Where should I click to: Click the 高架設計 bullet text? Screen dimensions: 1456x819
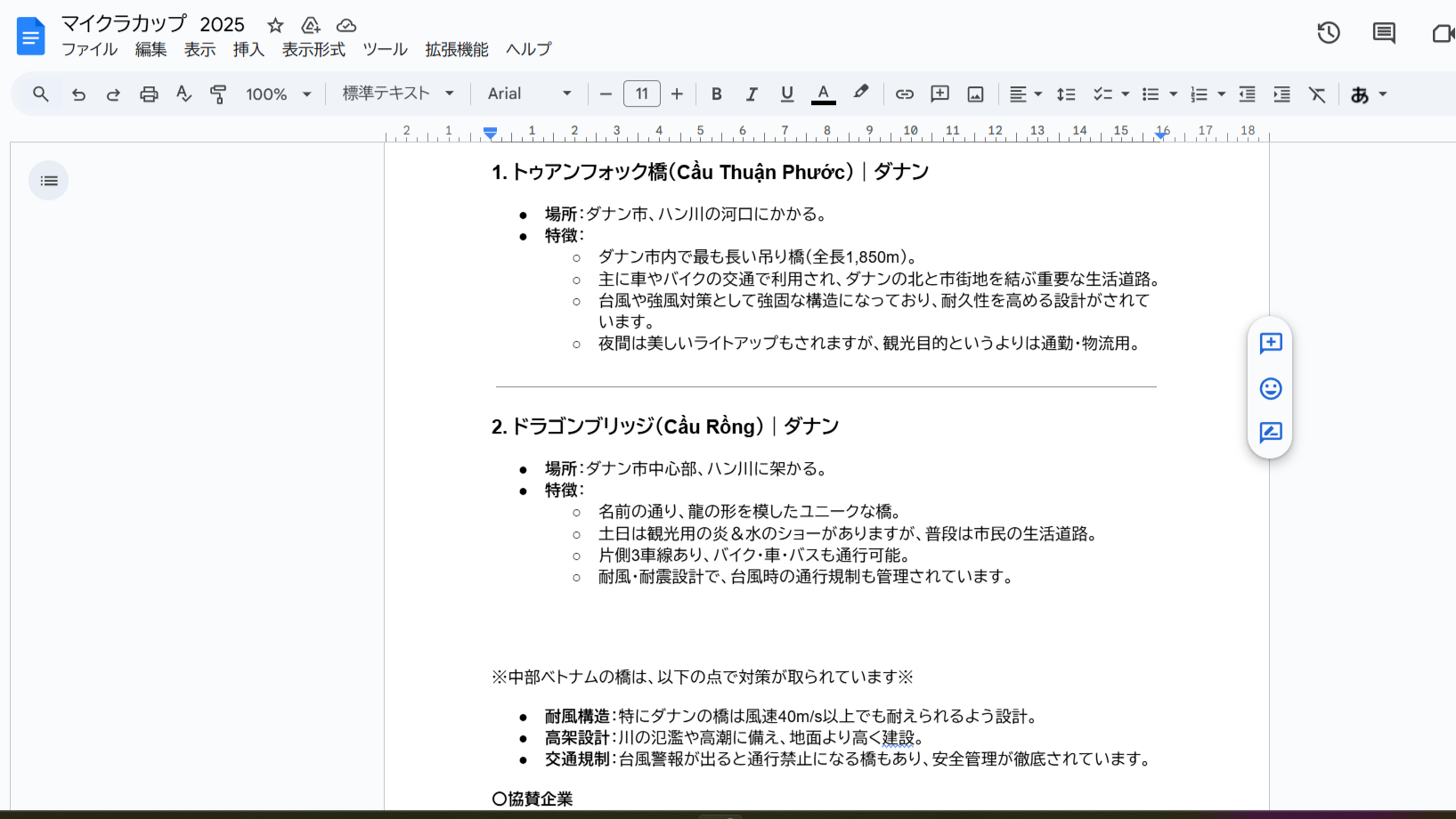pos(735,738)
